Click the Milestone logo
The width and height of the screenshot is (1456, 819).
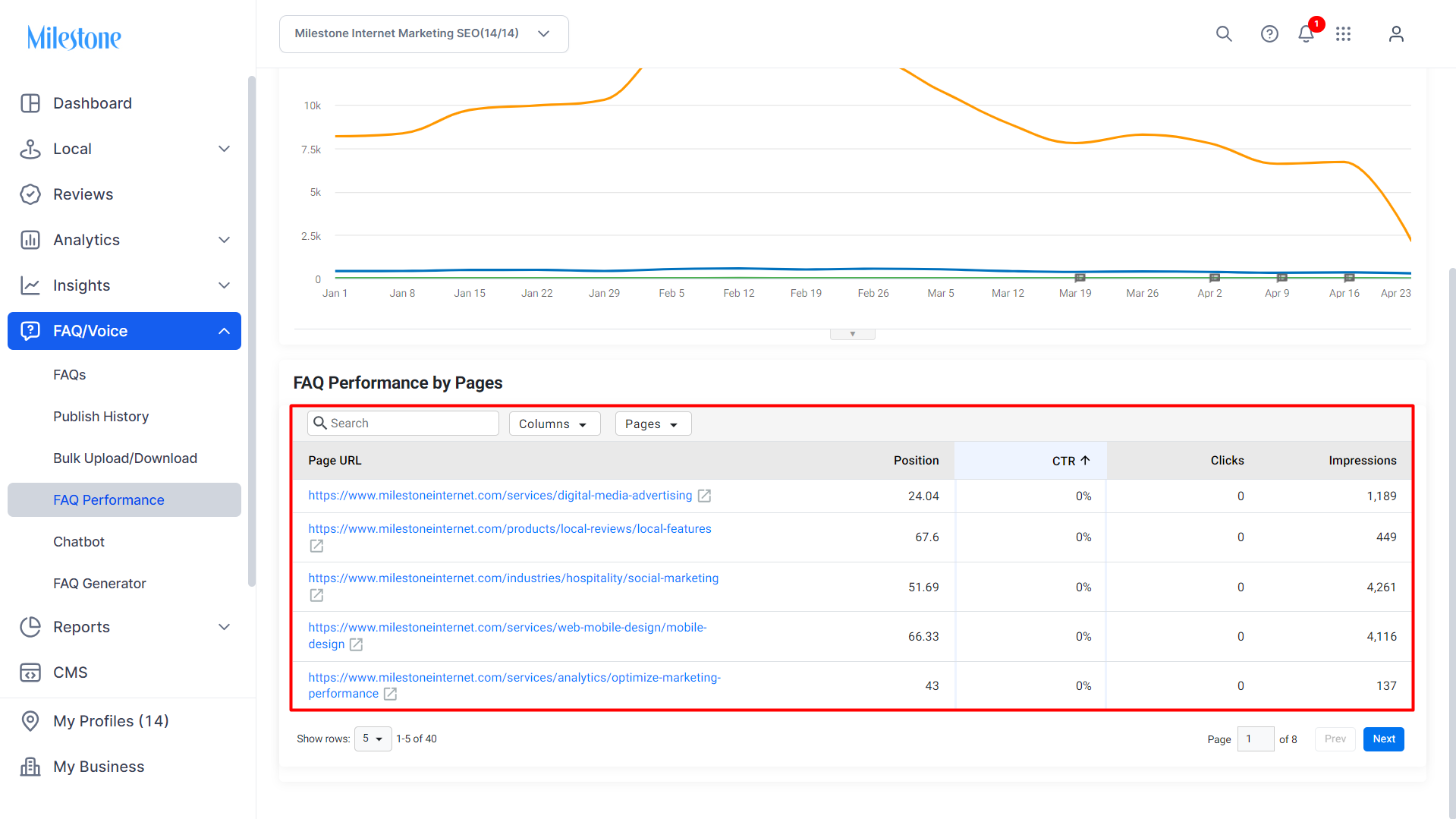pos(74,37)
